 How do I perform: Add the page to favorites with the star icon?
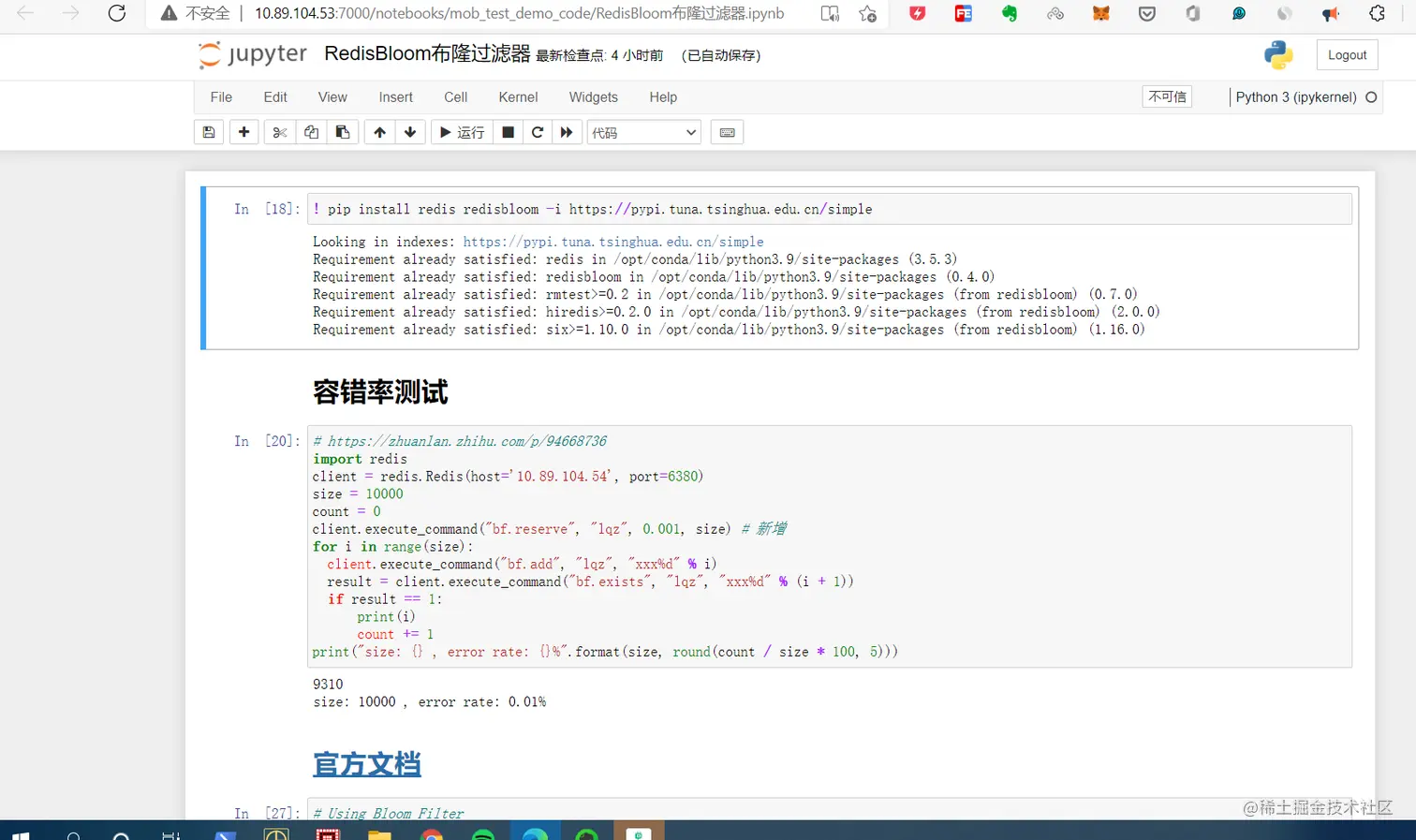pos(868,13)
